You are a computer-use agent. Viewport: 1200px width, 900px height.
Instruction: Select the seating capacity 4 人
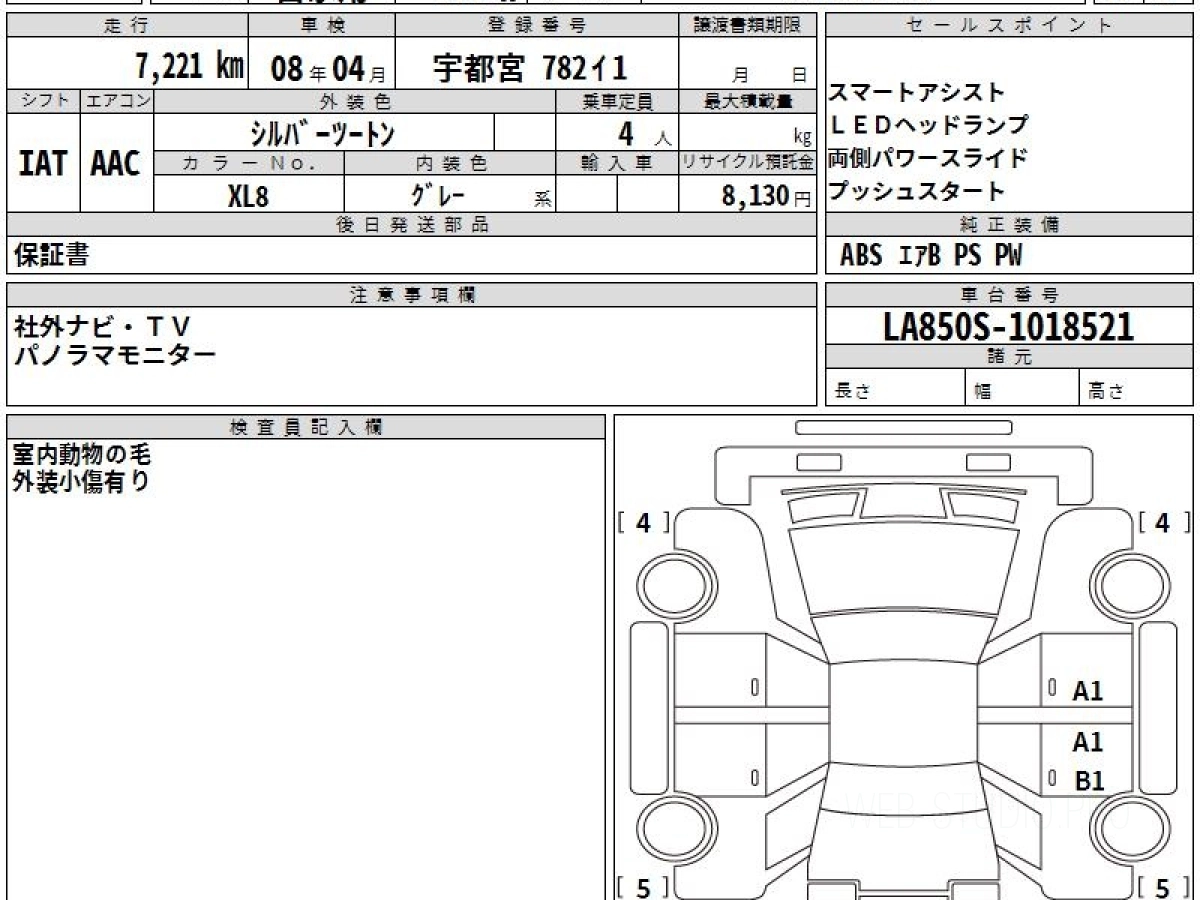point(645,133)
